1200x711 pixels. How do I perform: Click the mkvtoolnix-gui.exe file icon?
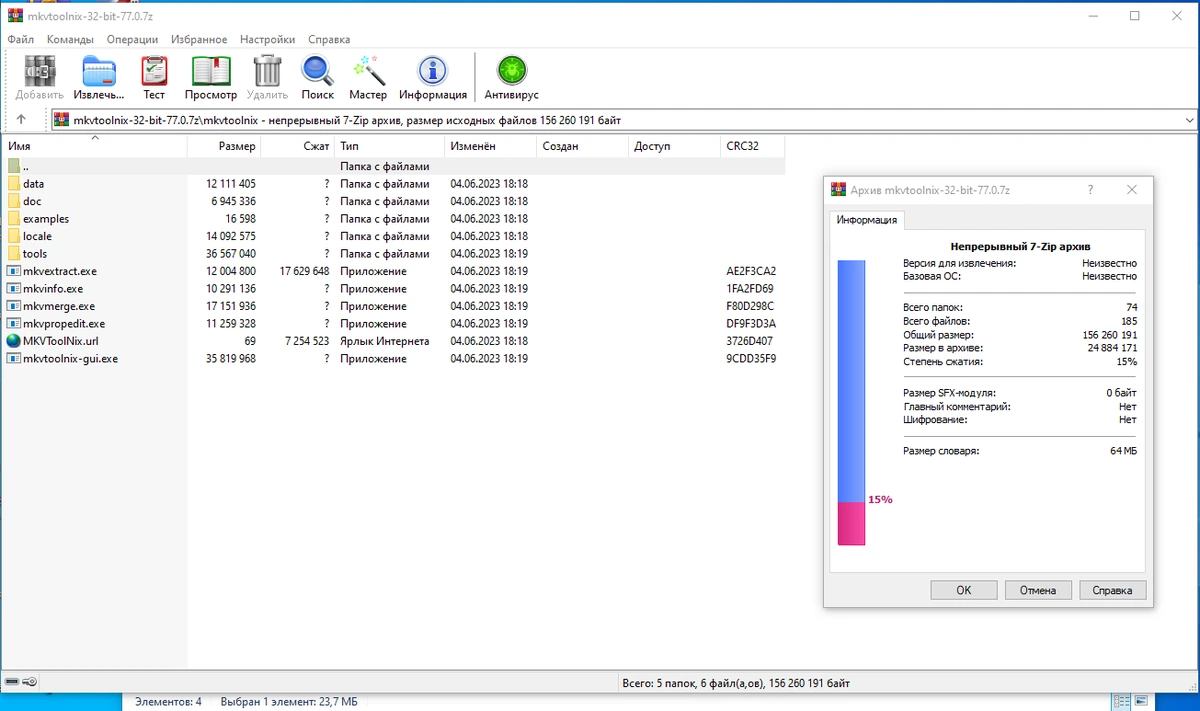point(13,359)
